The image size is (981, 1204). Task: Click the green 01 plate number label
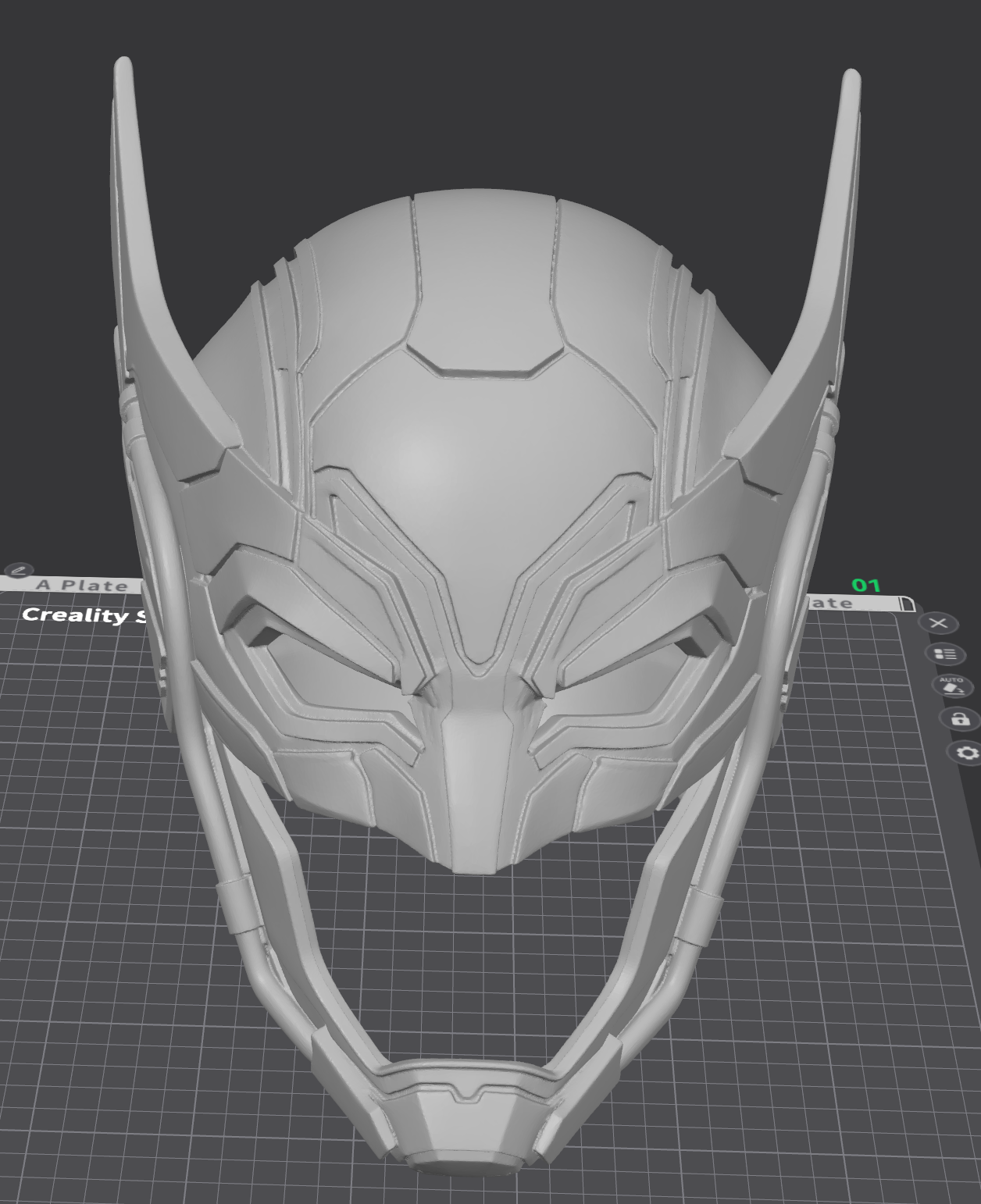865,585
